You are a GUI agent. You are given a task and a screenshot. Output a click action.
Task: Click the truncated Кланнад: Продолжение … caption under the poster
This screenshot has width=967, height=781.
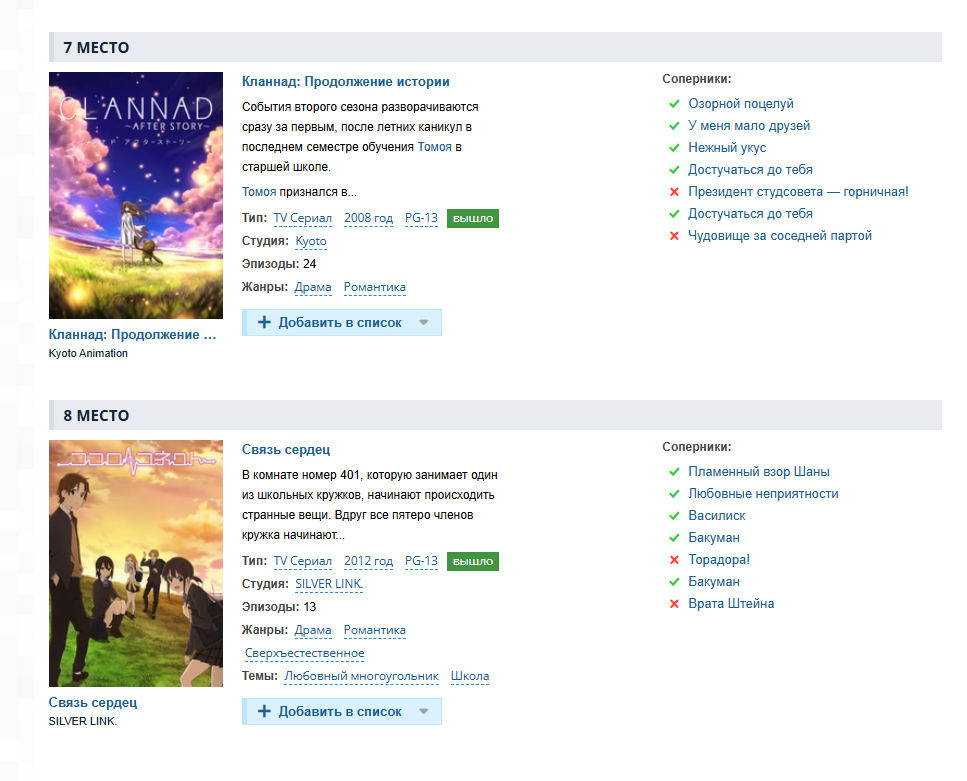[x=133, y=334]
